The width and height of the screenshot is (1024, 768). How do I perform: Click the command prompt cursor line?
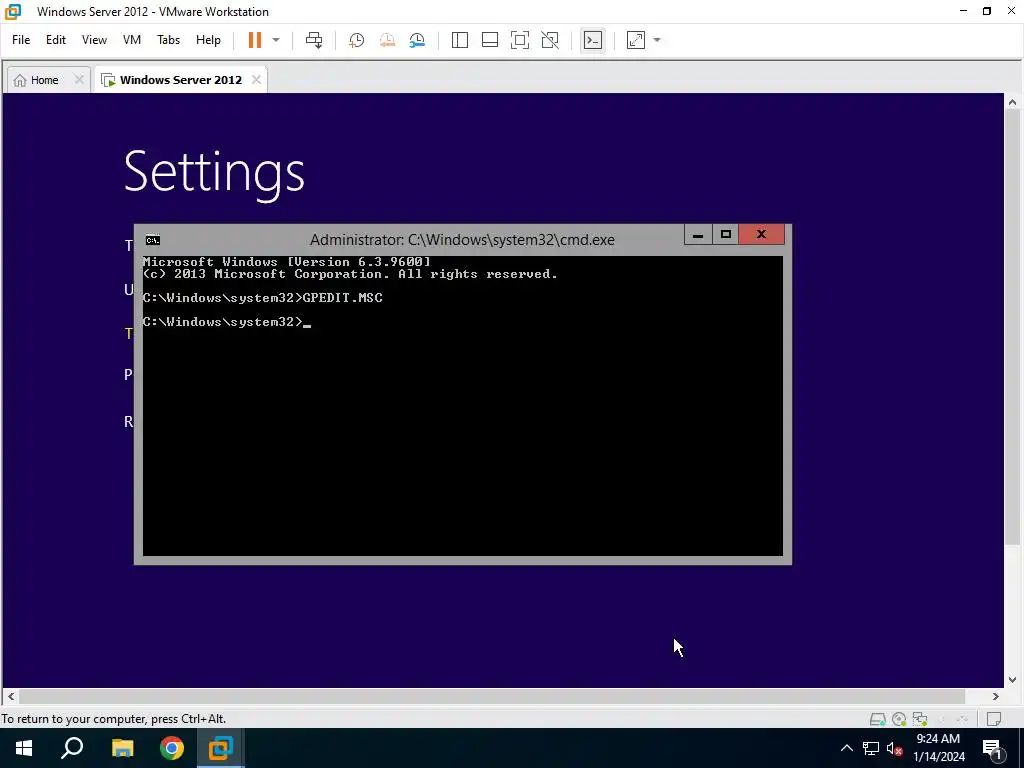point(227,322)
